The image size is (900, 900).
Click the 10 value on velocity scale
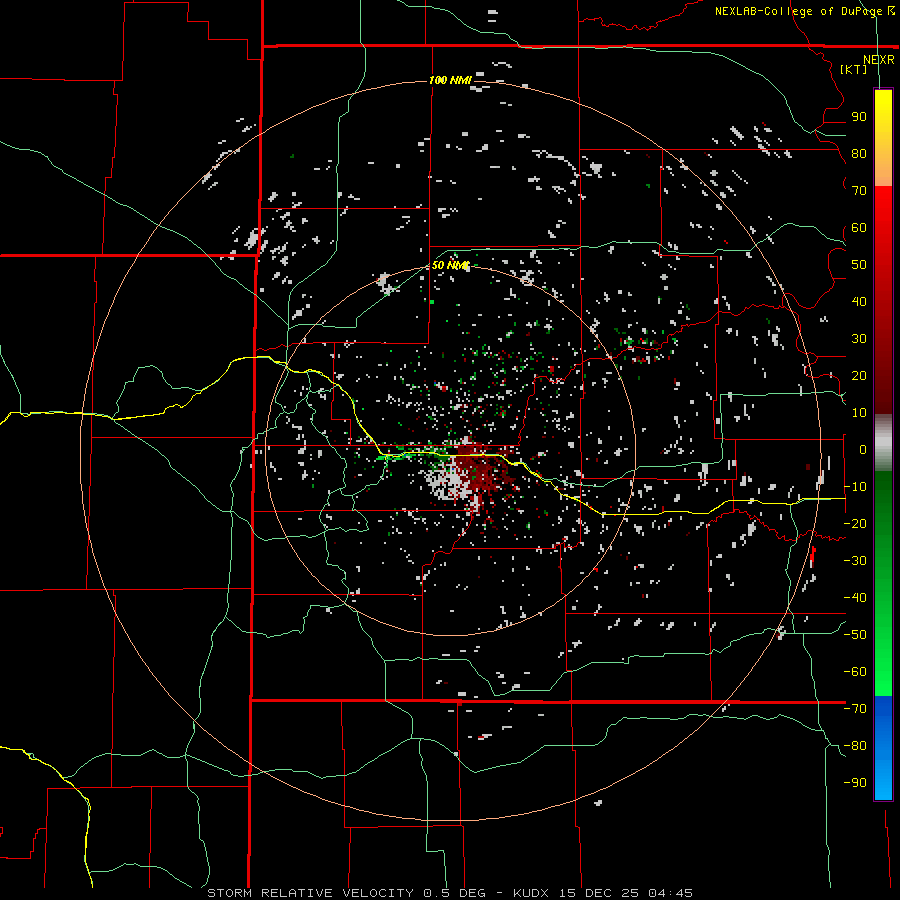(x=859, y=413)
